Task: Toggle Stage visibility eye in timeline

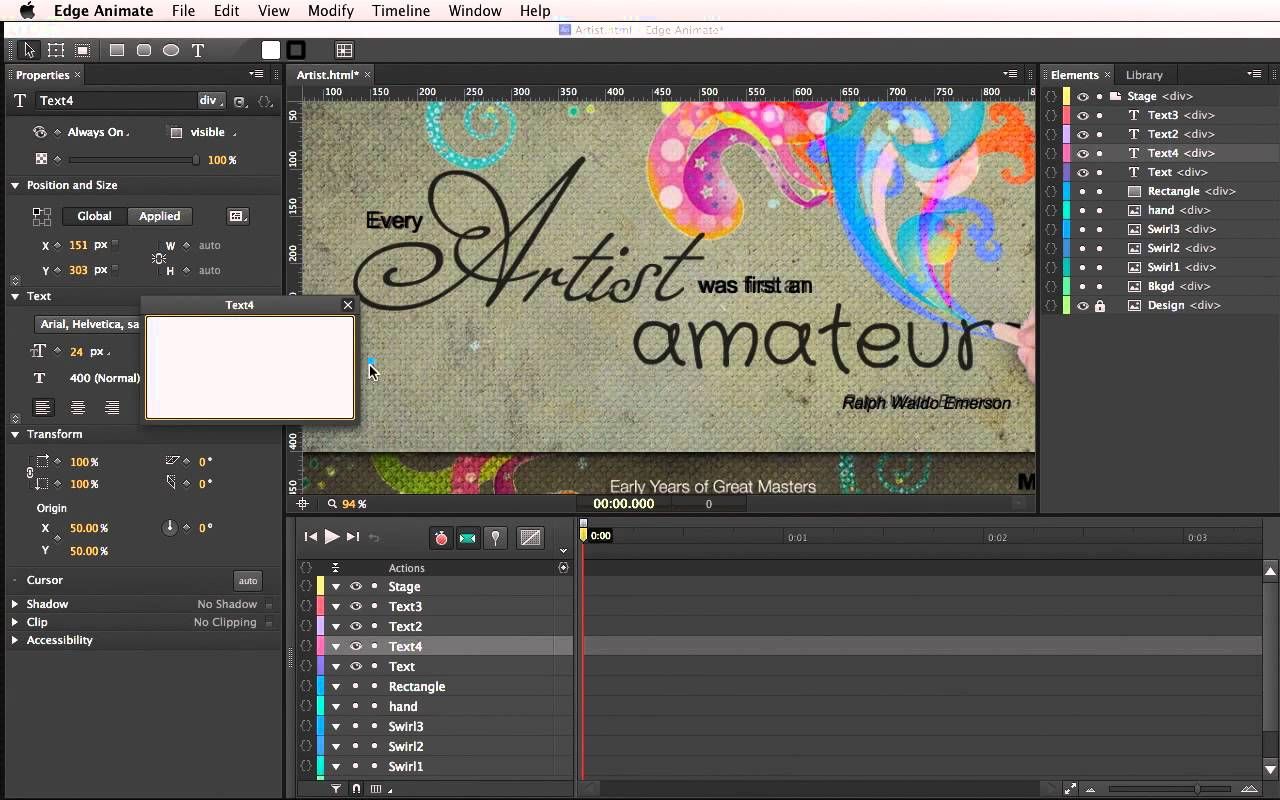Action: coord(355,587)
